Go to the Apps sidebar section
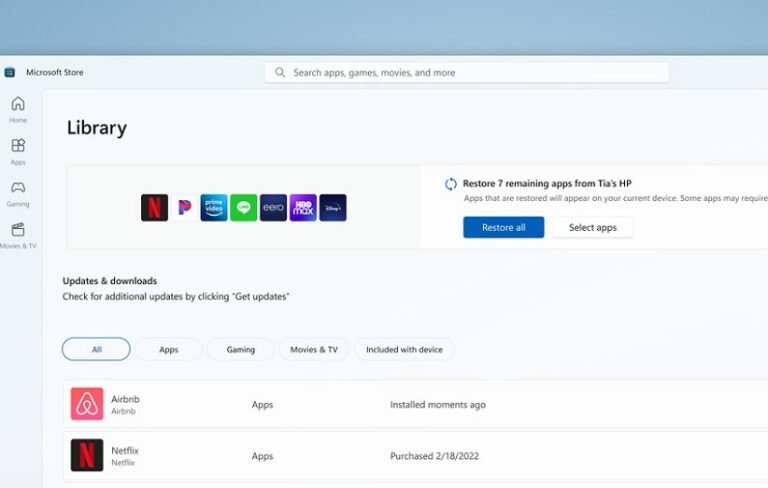The width and height of the screenshot is (768, 488). tap(18, 151)
